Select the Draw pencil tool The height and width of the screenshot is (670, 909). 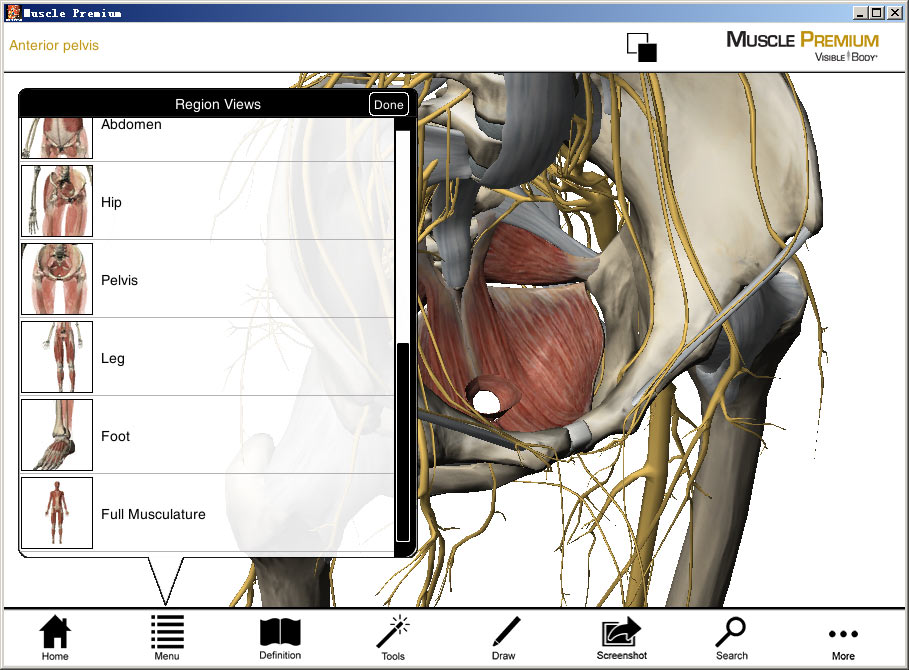(x=504, y=638)
